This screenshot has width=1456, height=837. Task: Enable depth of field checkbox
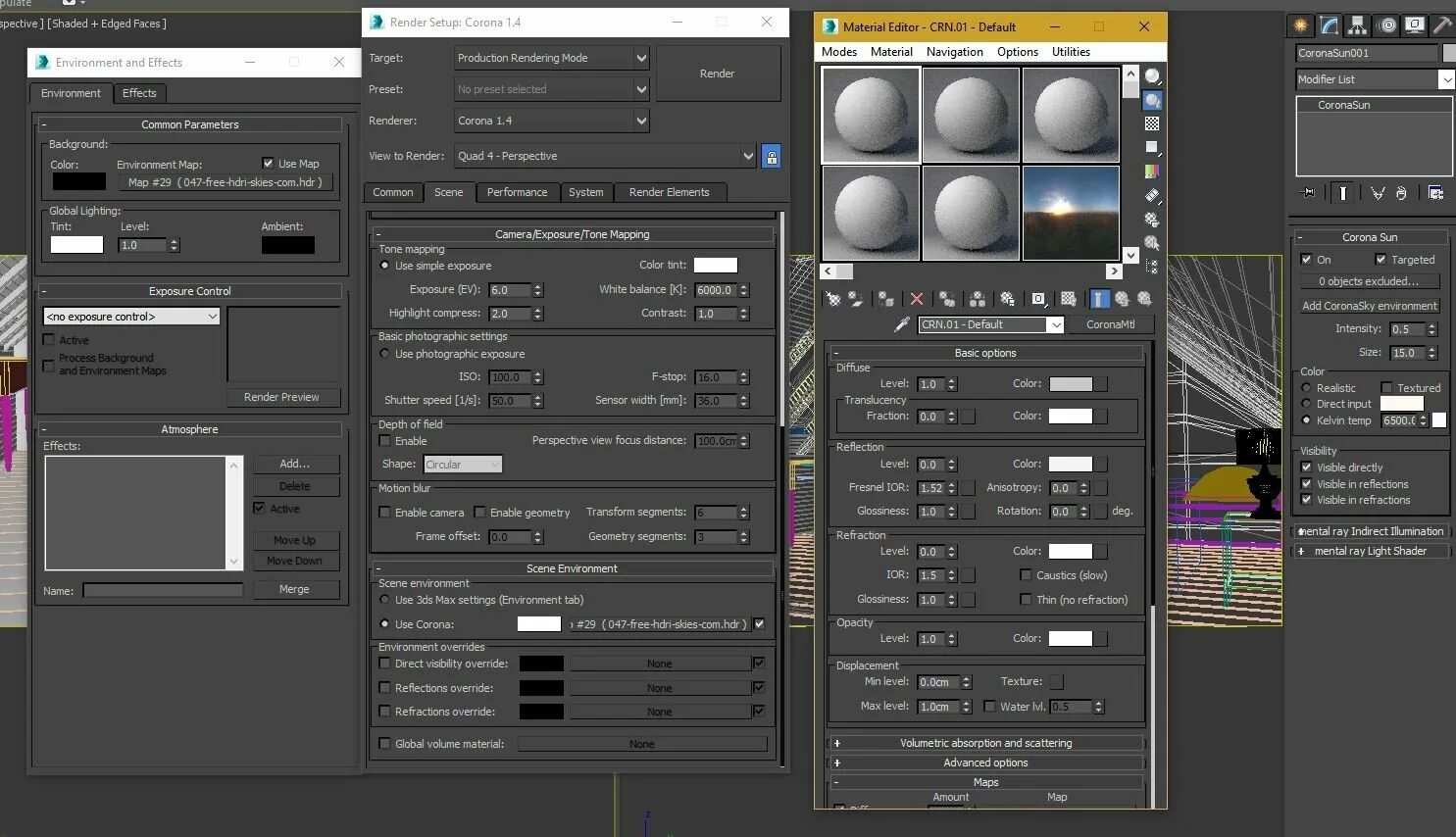pyautogui.click(x=384, y=441)
